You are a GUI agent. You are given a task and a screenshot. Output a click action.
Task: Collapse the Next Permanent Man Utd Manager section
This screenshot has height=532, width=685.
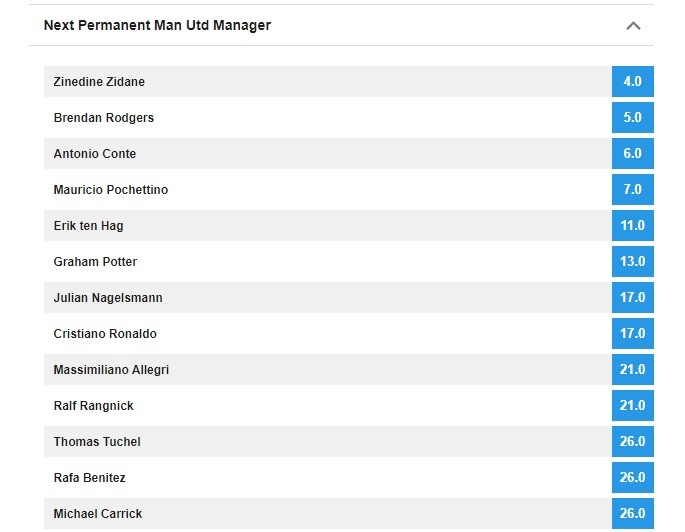pos(632,26)
